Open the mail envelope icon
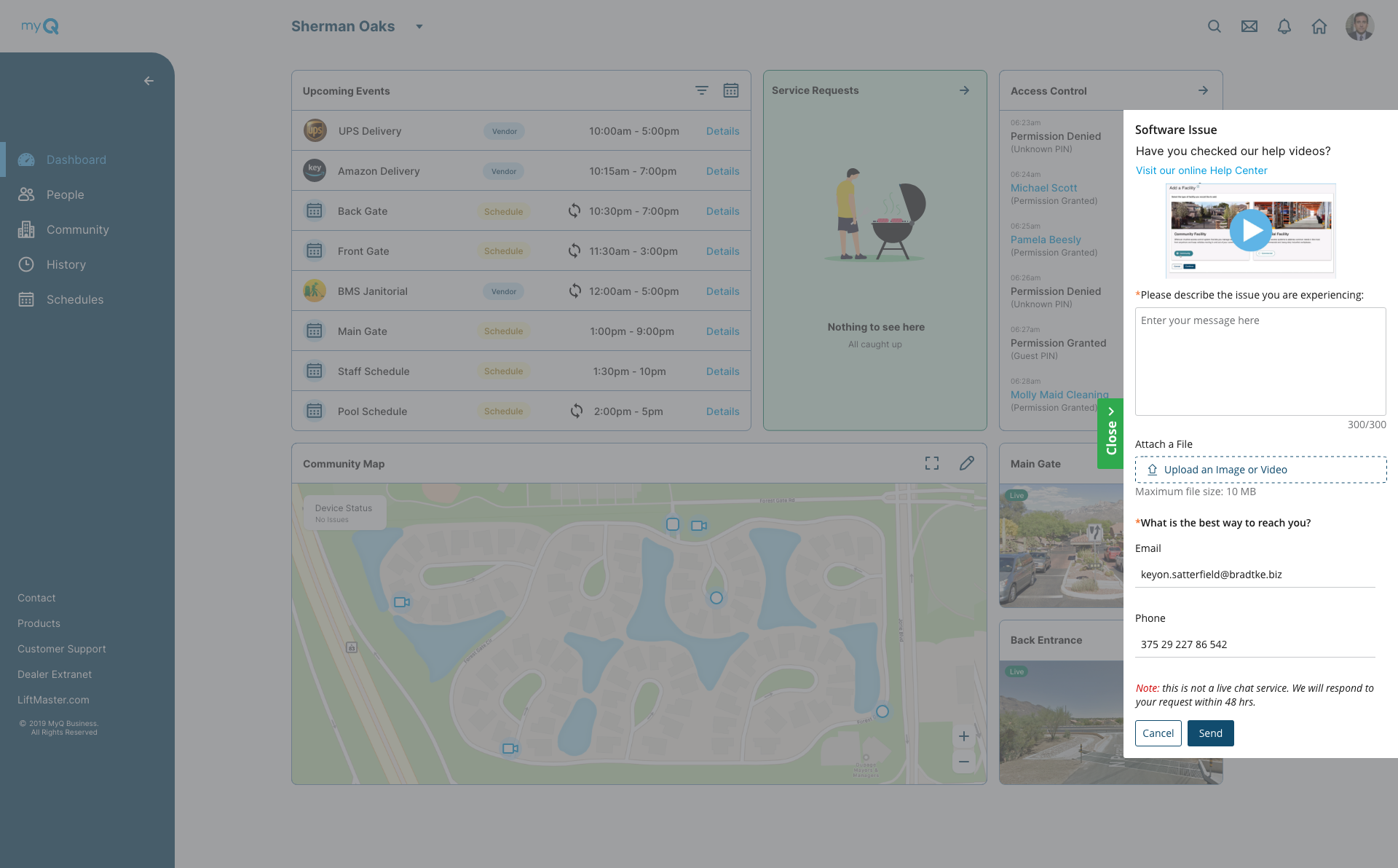The height and width of the screenshot is (868, 1398). pyautogui.click(x=1249, y=26)
